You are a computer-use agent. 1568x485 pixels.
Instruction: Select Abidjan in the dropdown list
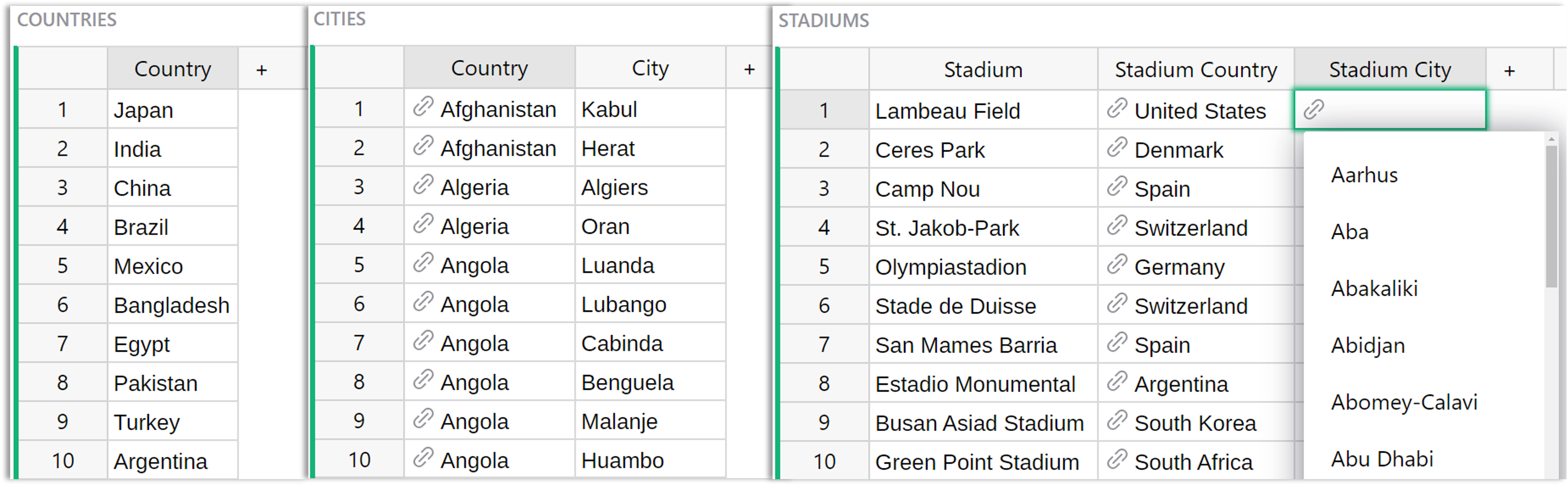(x=1368, y=346)
